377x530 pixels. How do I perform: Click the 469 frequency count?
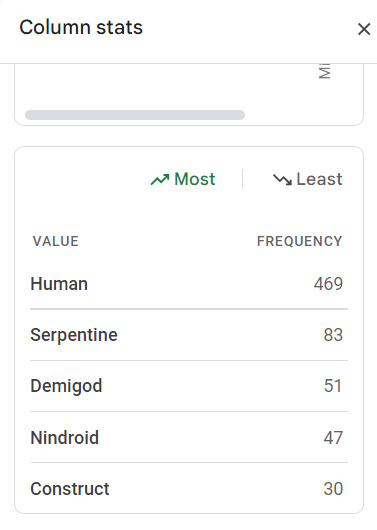tap(328, 284)
